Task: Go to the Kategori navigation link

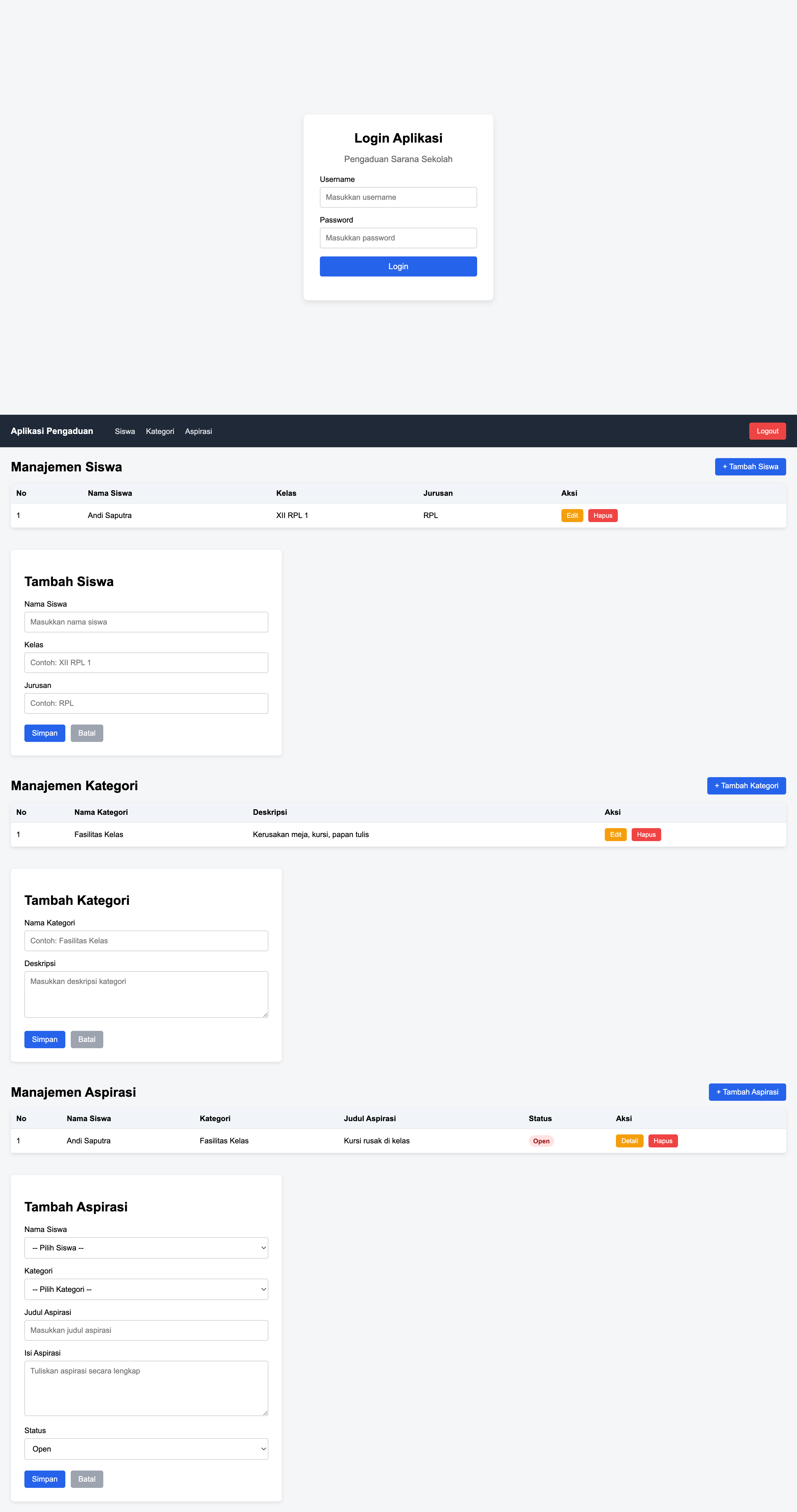Action: (x=160, y=432)
